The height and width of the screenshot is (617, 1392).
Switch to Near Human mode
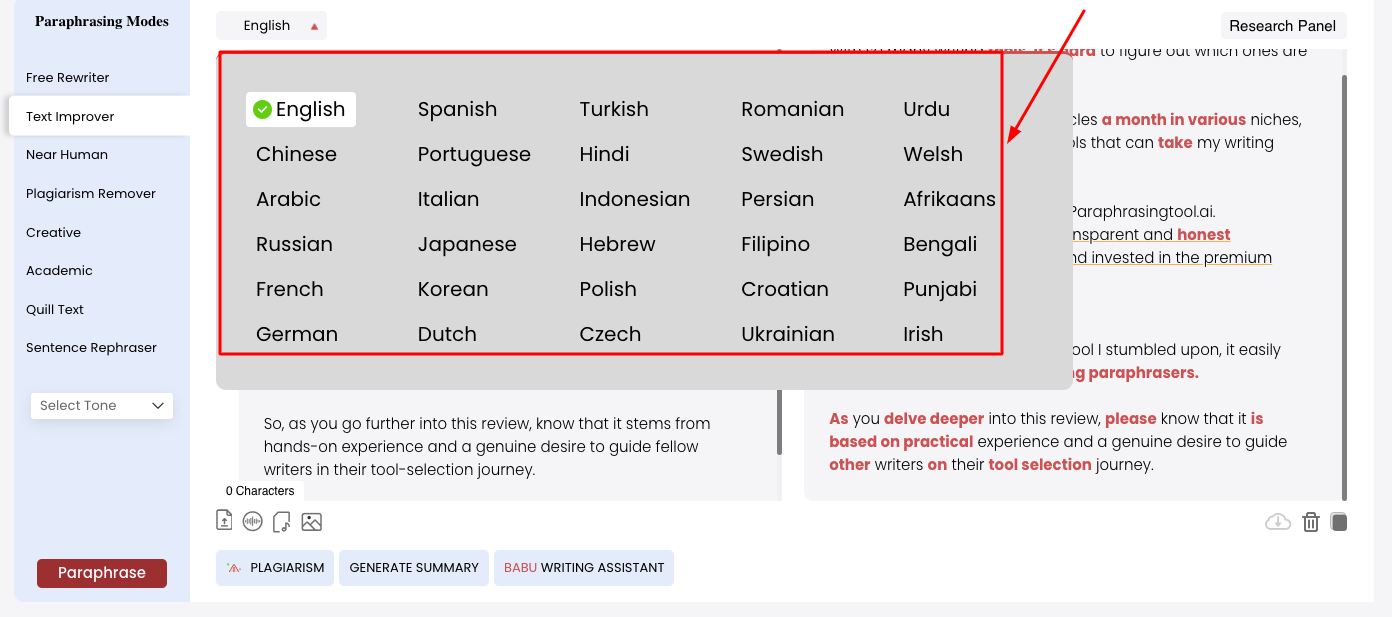coord(67,155)
